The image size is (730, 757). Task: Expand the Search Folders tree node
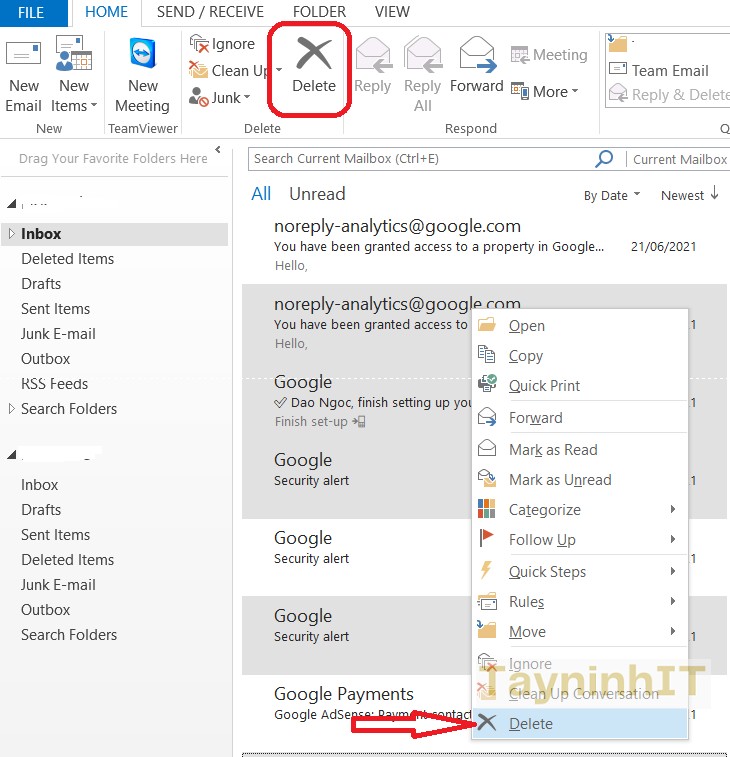(11, 409)
